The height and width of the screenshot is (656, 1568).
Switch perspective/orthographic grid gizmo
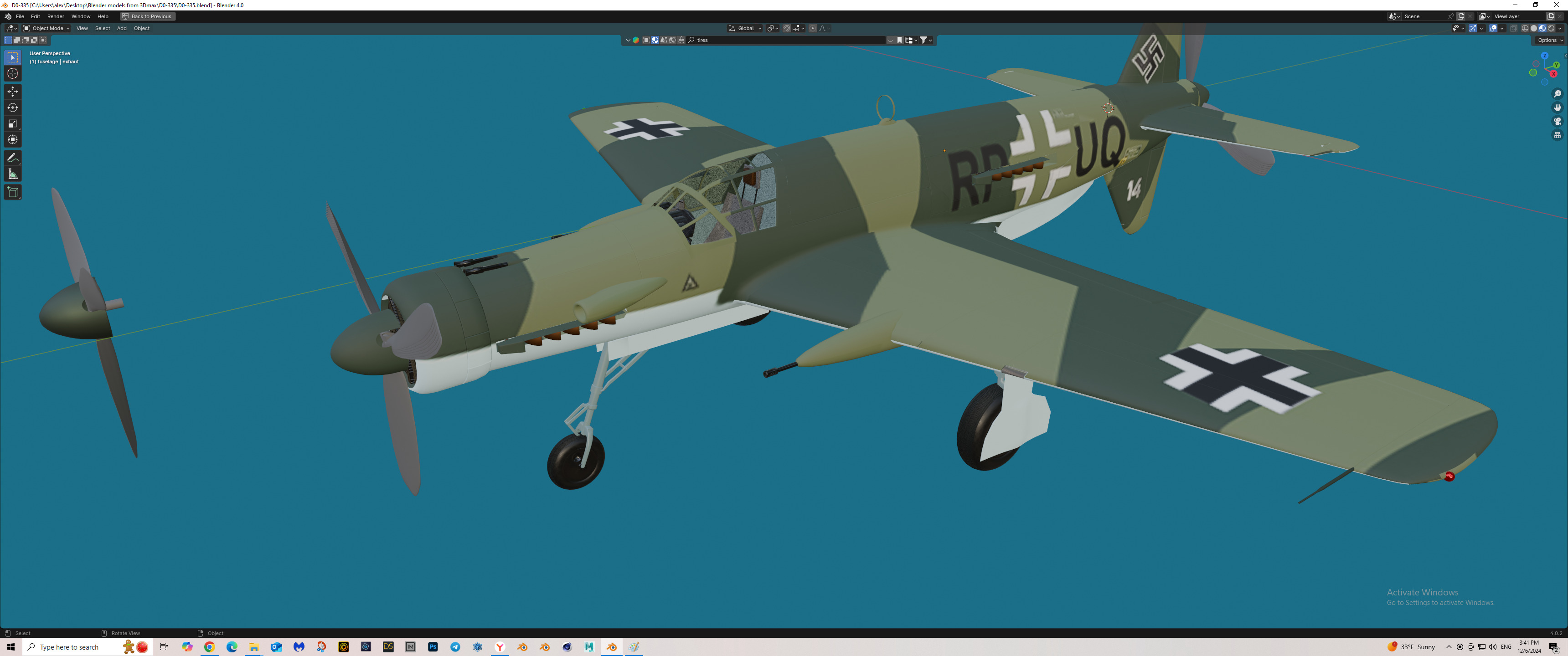[1558, 136]
